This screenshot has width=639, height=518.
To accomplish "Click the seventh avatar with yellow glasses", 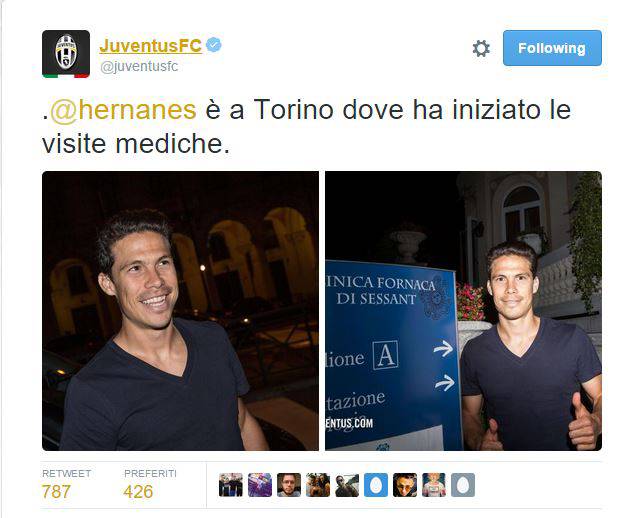I will [x=405, y=485].
